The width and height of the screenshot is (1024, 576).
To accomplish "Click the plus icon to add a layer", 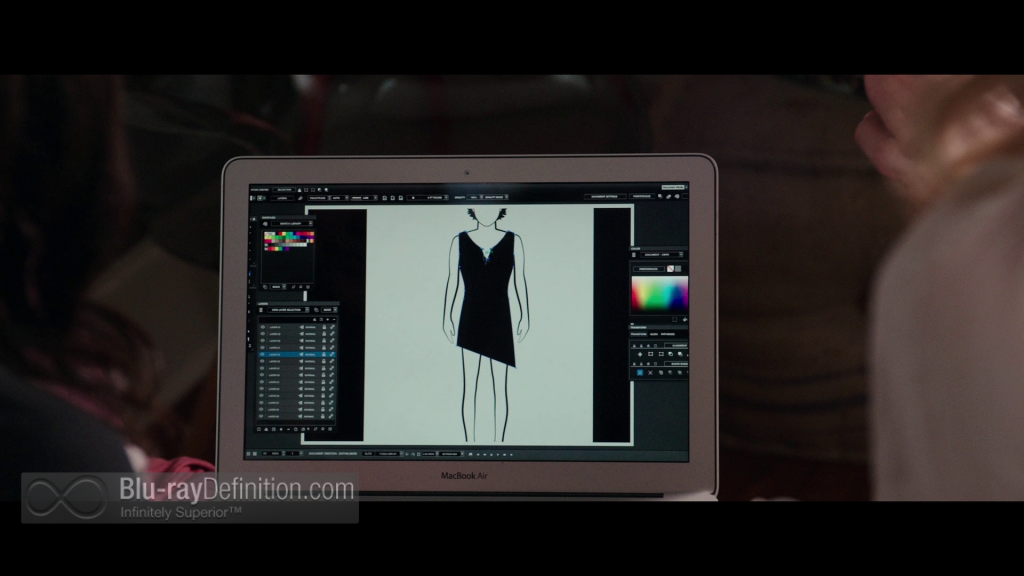I will click(x=328, y=319).
